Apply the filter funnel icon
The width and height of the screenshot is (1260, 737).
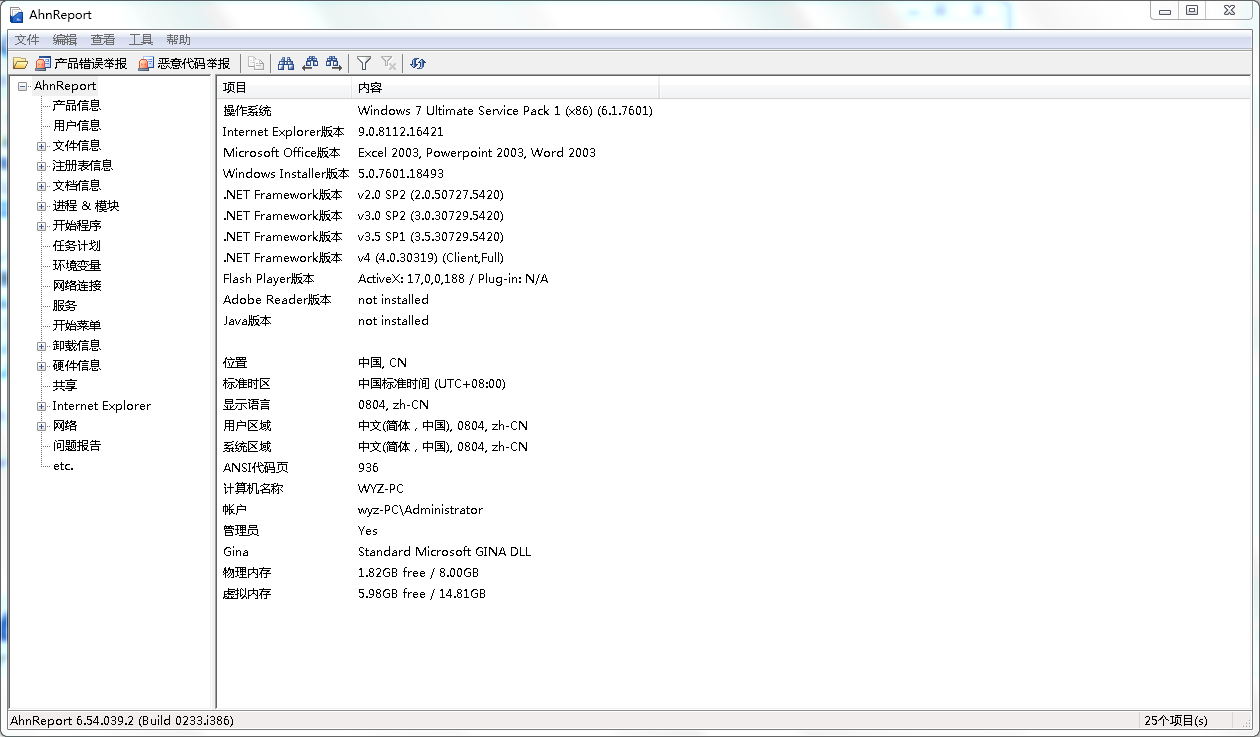[364, 63]
